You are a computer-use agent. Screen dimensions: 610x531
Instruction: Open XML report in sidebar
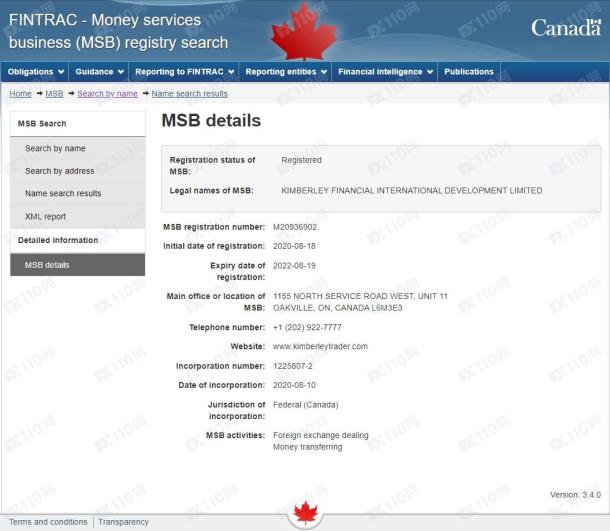(x=77, y=216)
